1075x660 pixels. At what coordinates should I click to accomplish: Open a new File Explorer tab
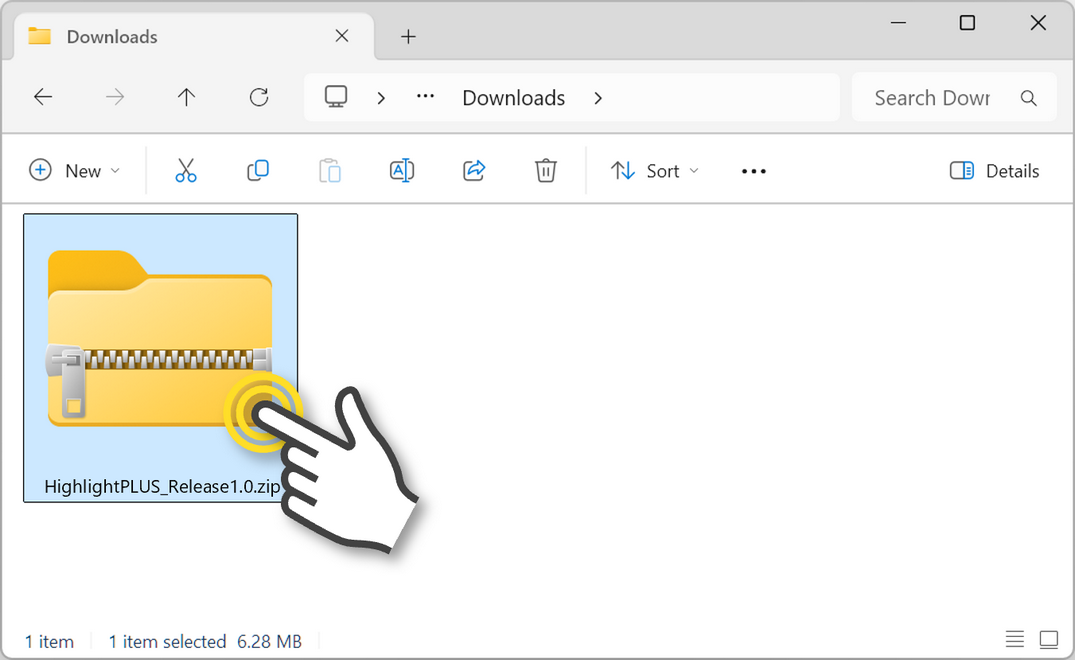[408, 36]
